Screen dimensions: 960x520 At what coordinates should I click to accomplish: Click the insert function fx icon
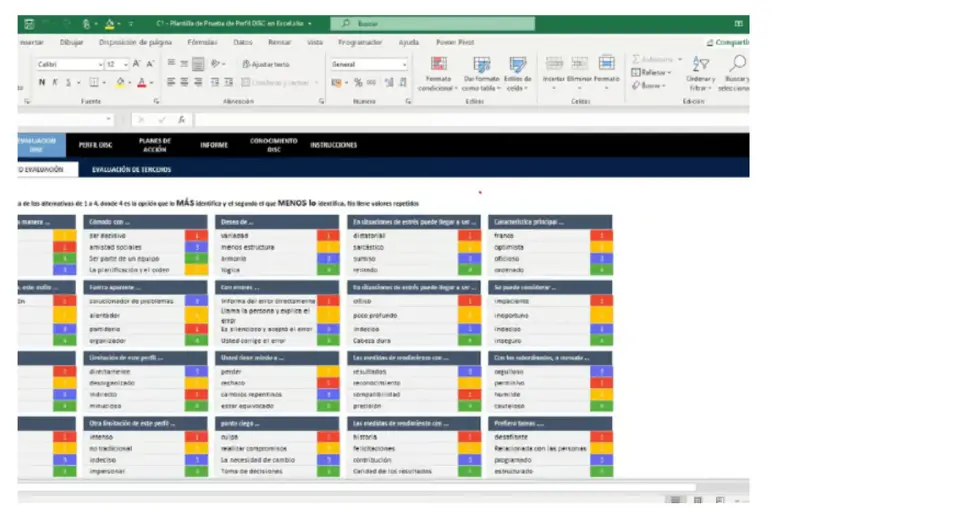point(181,119)
